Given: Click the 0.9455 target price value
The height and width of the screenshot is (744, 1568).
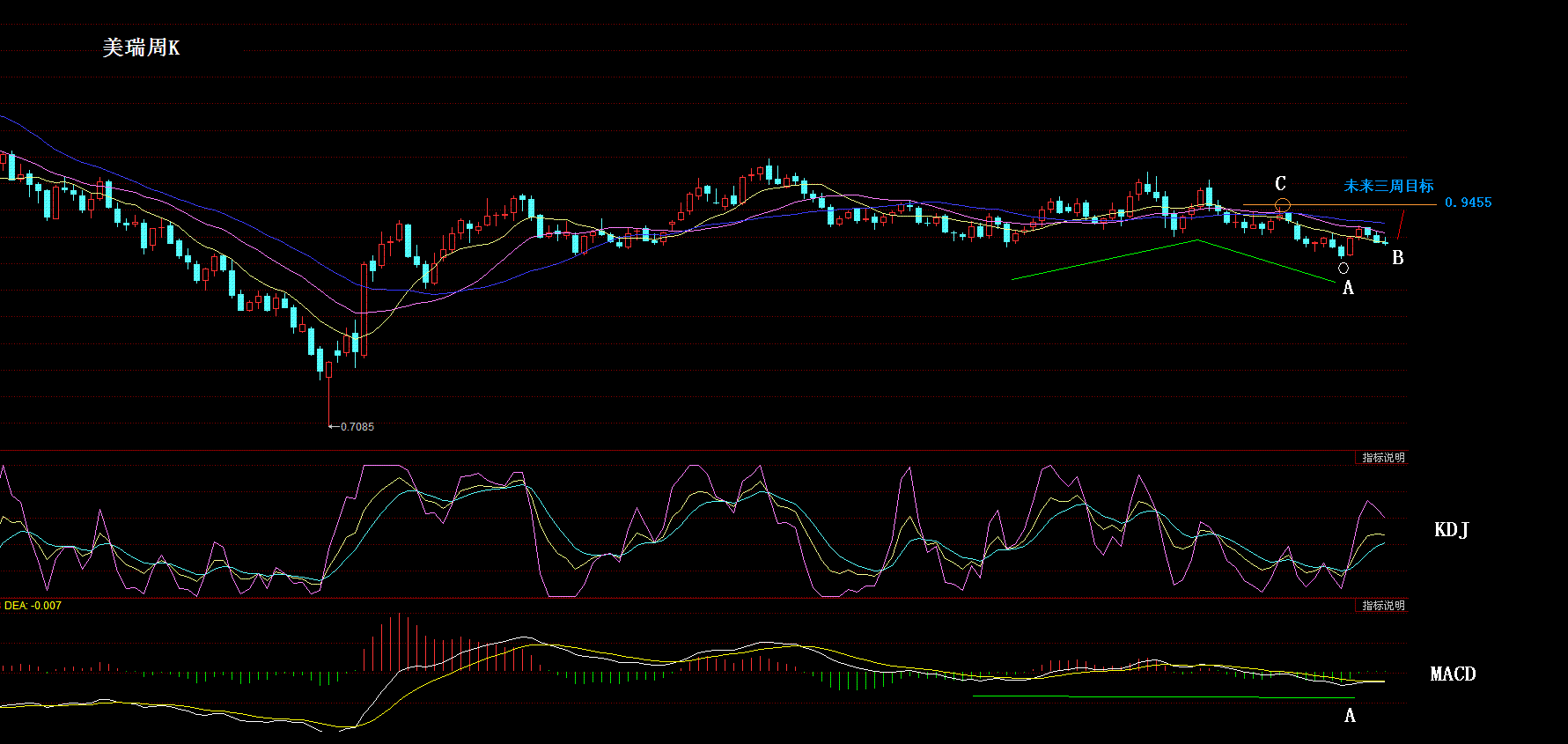Looking at the screenshot, I should point(1469,203).
